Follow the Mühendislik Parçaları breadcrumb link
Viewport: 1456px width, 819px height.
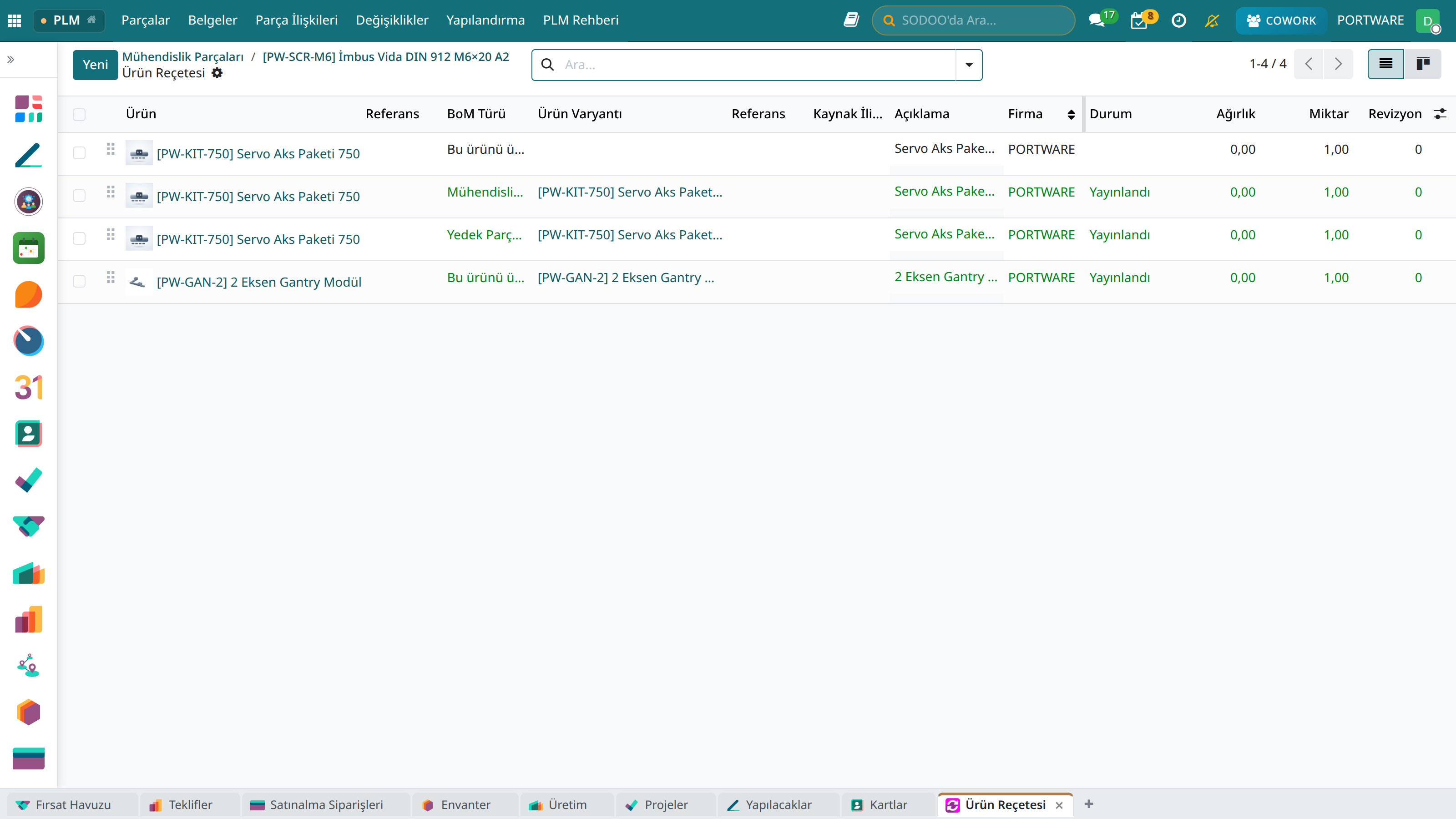pos(182,56)
